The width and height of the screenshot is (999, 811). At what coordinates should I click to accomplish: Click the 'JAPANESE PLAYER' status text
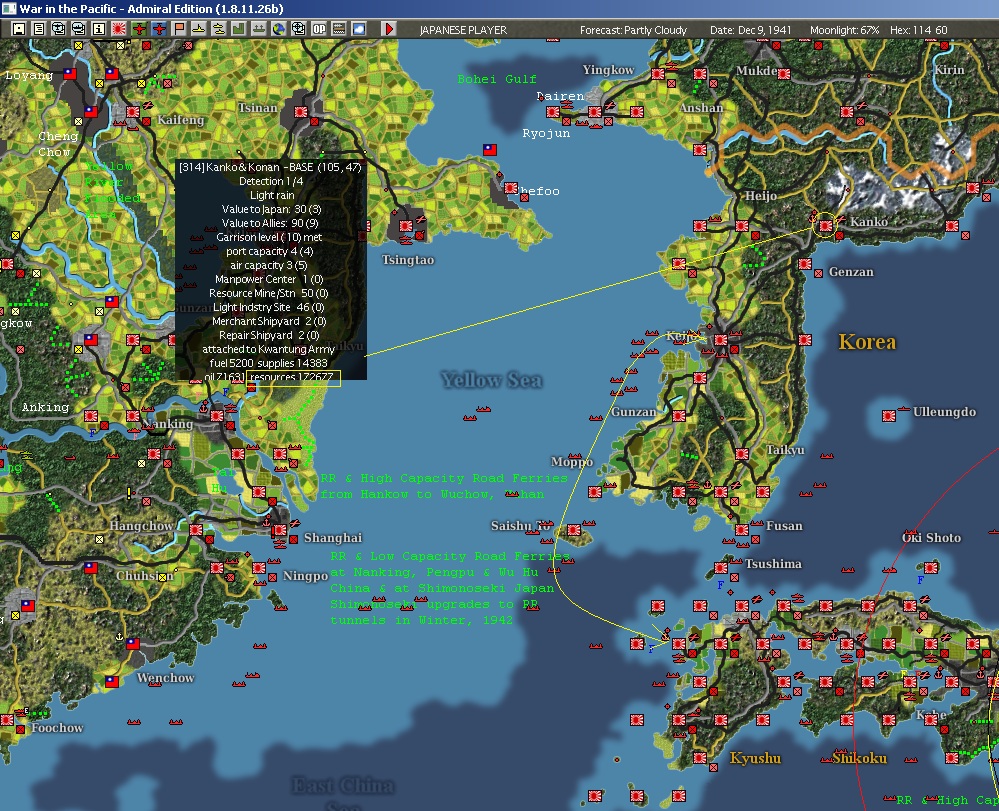pos(463,30)
